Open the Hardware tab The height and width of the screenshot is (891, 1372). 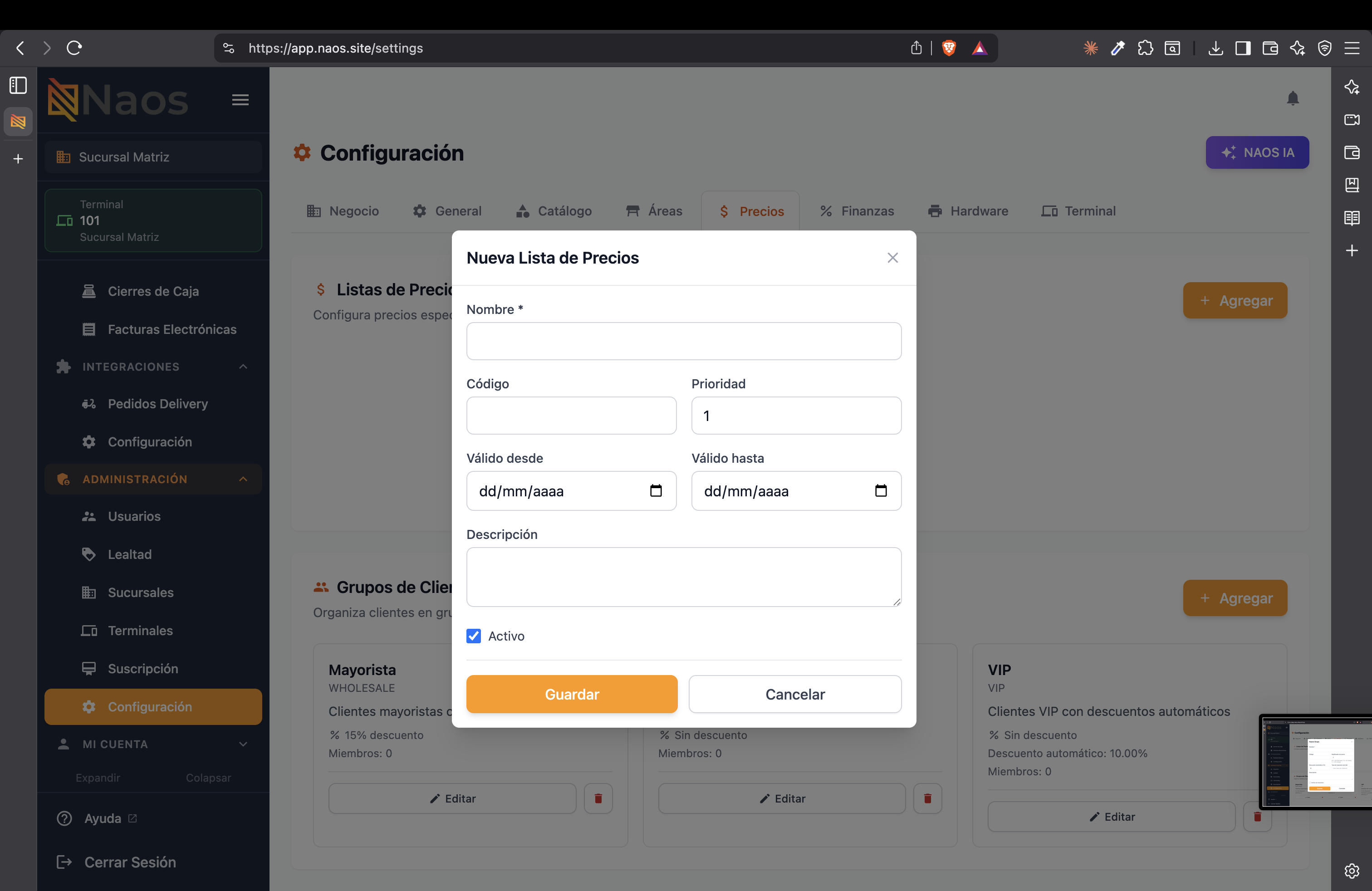[x=968, y=211]
